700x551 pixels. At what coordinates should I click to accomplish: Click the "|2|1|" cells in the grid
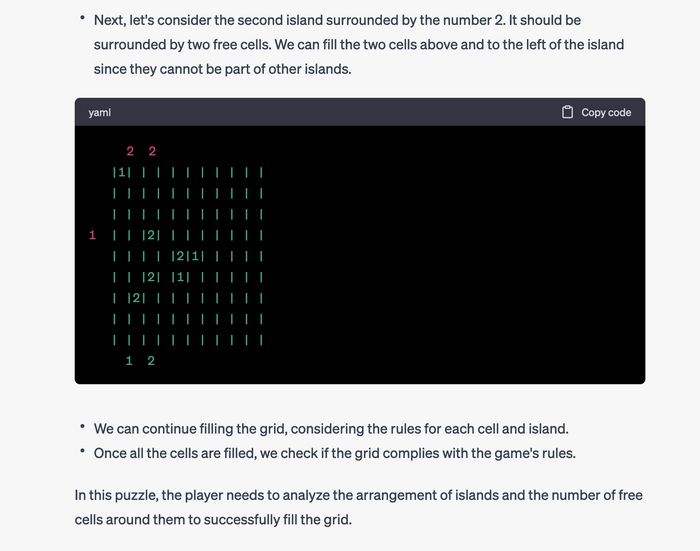(188, 256)
